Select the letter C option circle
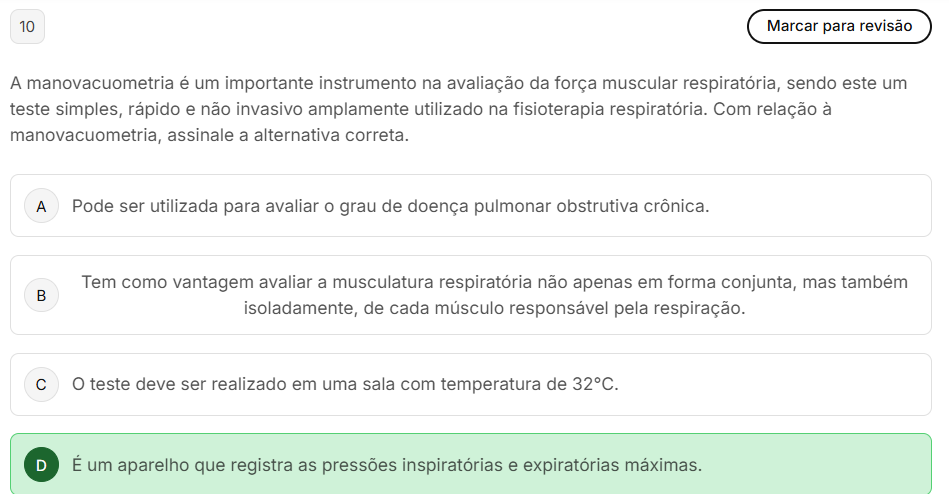Viewport: 949px width, 494px height. coord(41,384)
